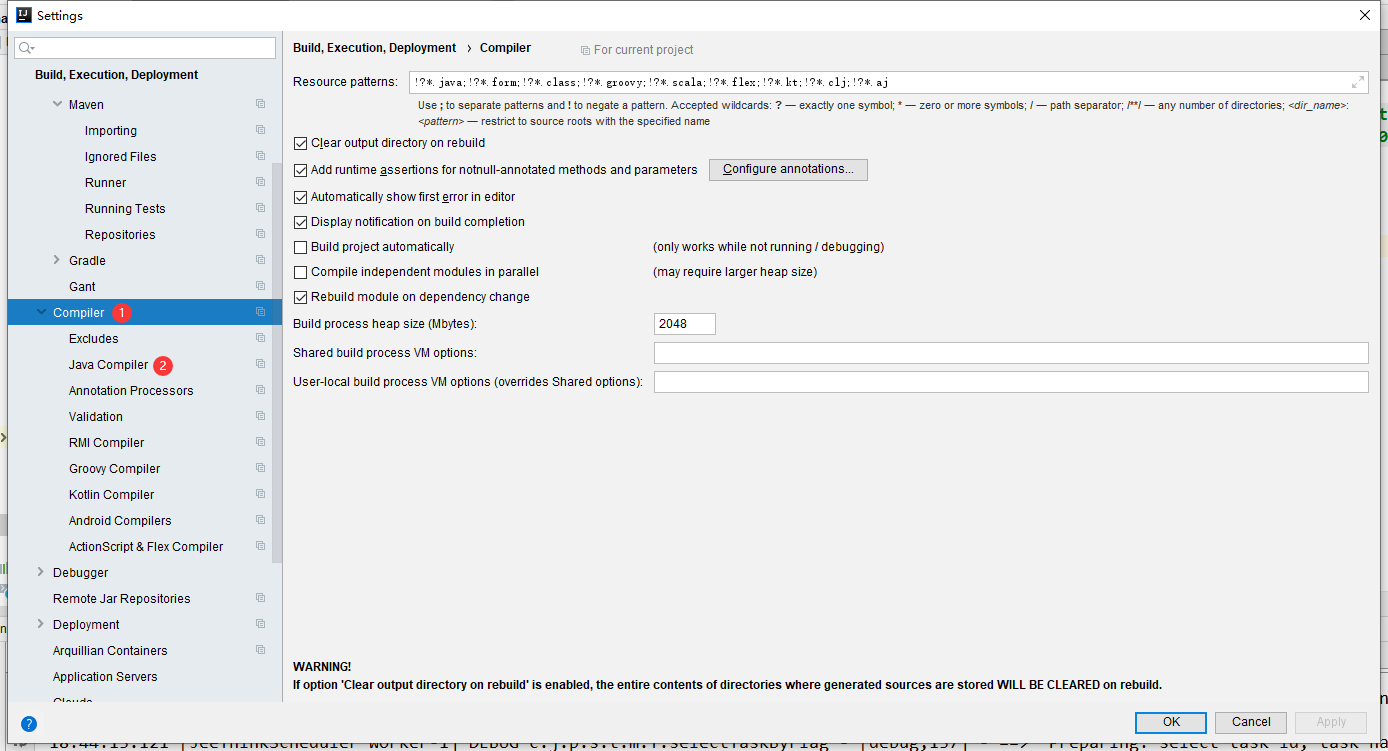Click the search magnifier icon in settings

[26, 48]
